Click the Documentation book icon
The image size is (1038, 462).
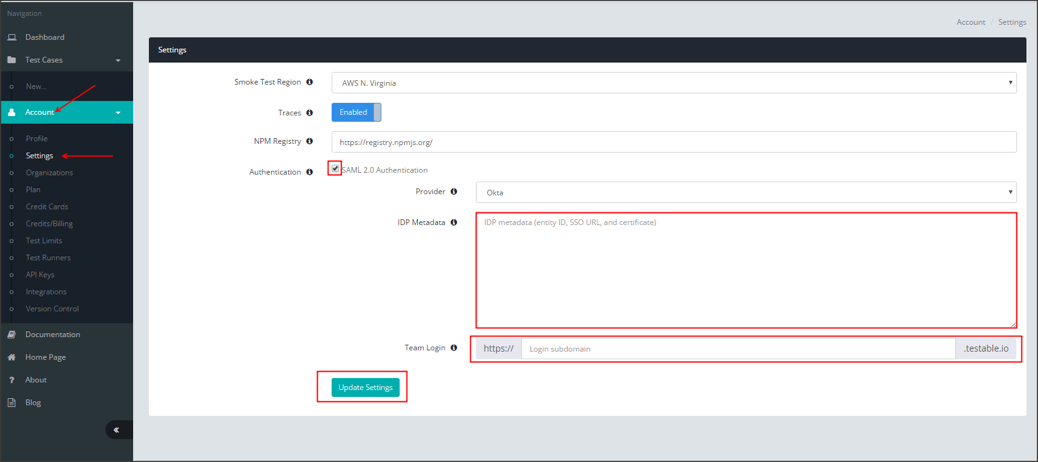[x=12, y=335]
